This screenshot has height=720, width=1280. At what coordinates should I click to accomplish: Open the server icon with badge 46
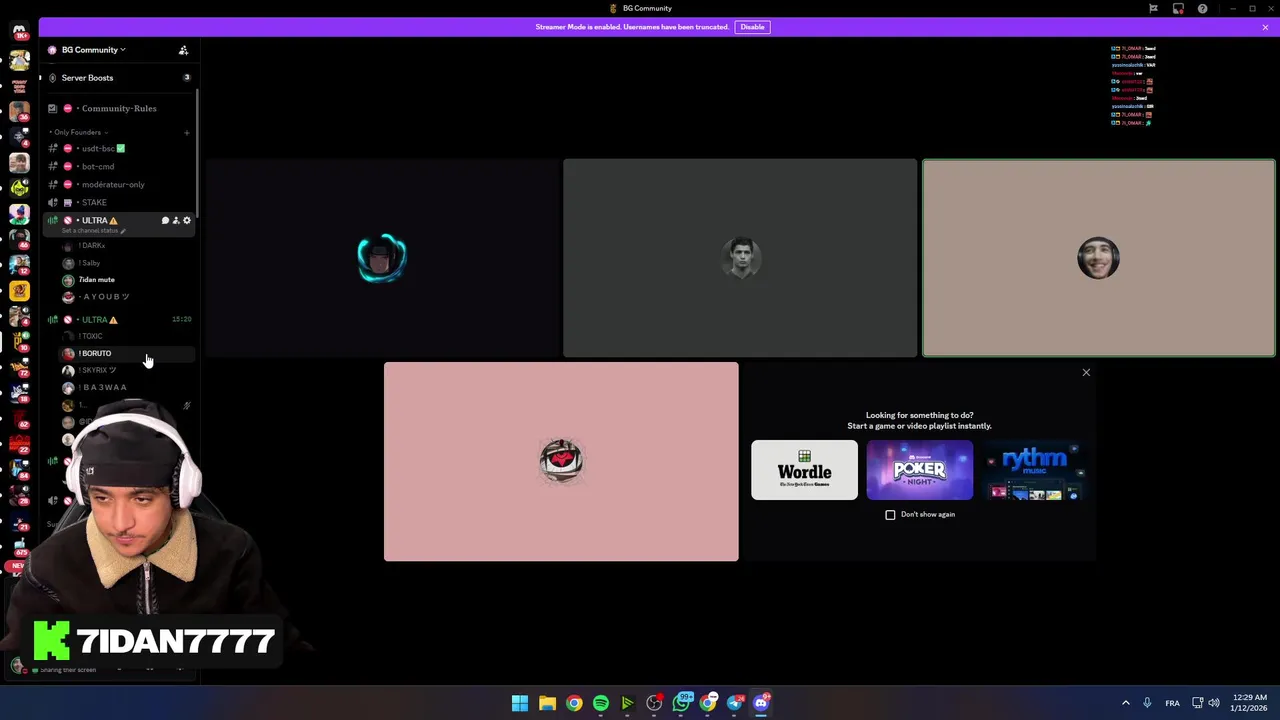coord(19,239)
